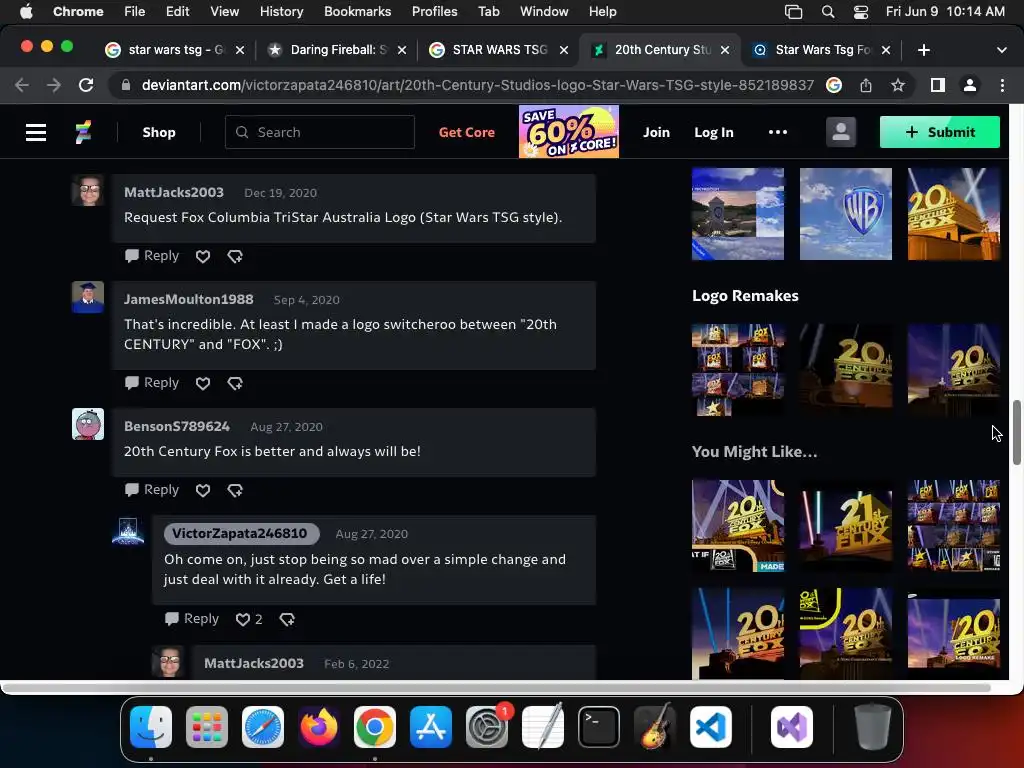Screen dimensions: 1024x768
Task: Click the DeviantArt logo icon
Action: [x=83, y=133]
